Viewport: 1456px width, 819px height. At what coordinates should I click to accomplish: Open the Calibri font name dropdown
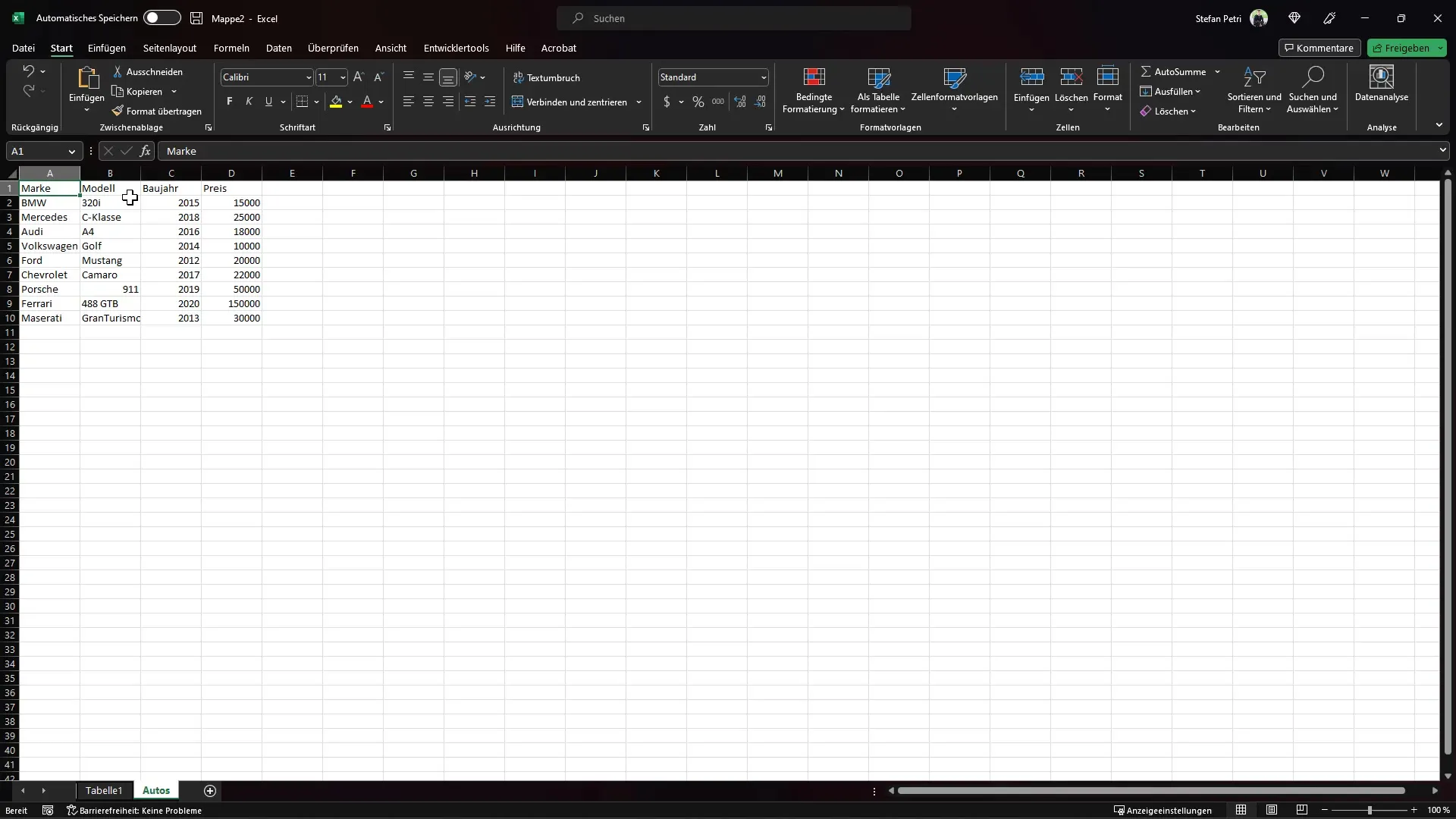tap(309, 77)
